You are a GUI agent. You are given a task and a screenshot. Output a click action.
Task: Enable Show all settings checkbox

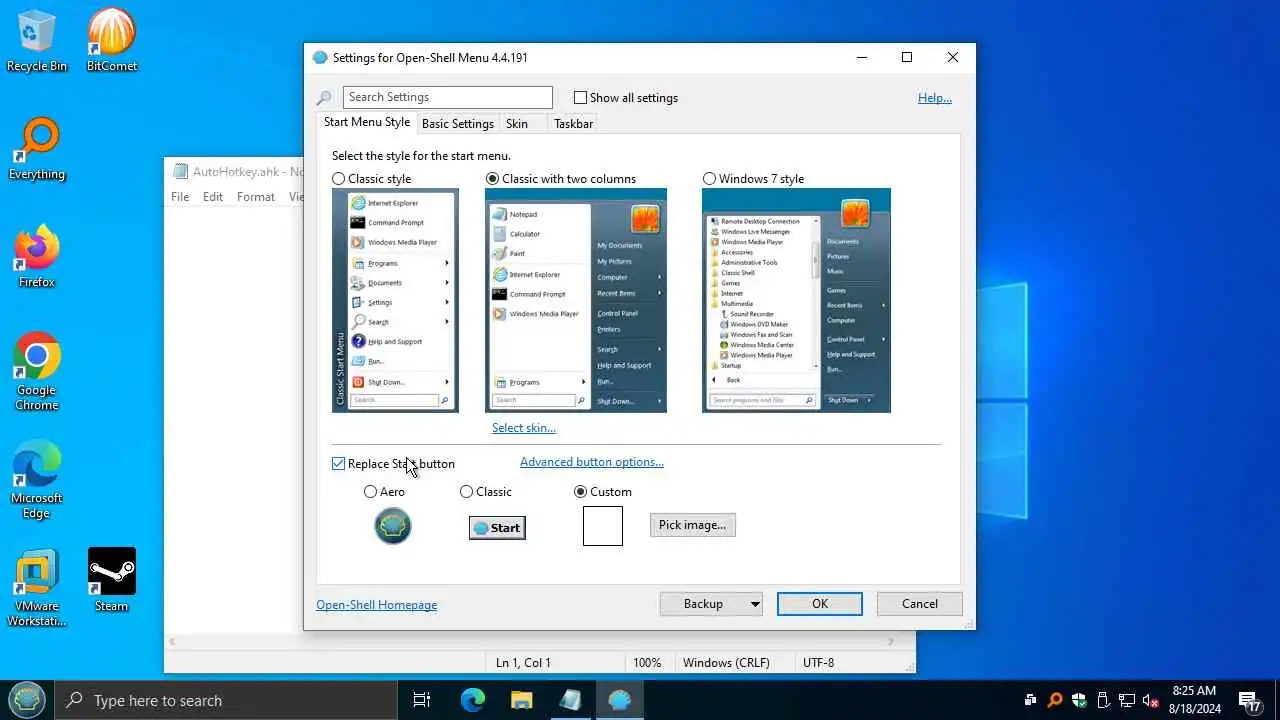[580, 98]
